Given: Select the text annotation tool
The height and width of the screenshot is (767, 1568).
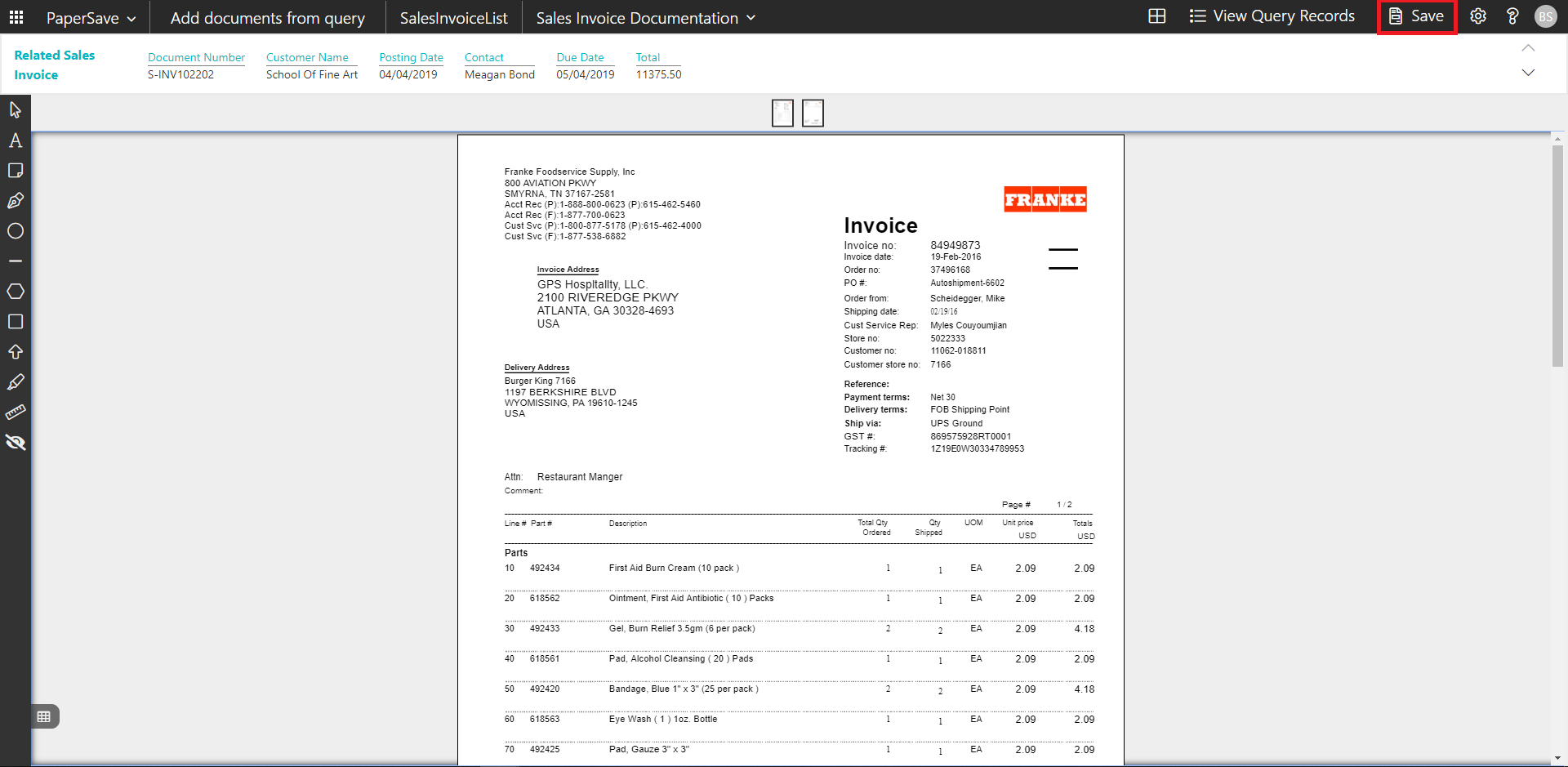Looking at the screenshot, I should 16,140.
